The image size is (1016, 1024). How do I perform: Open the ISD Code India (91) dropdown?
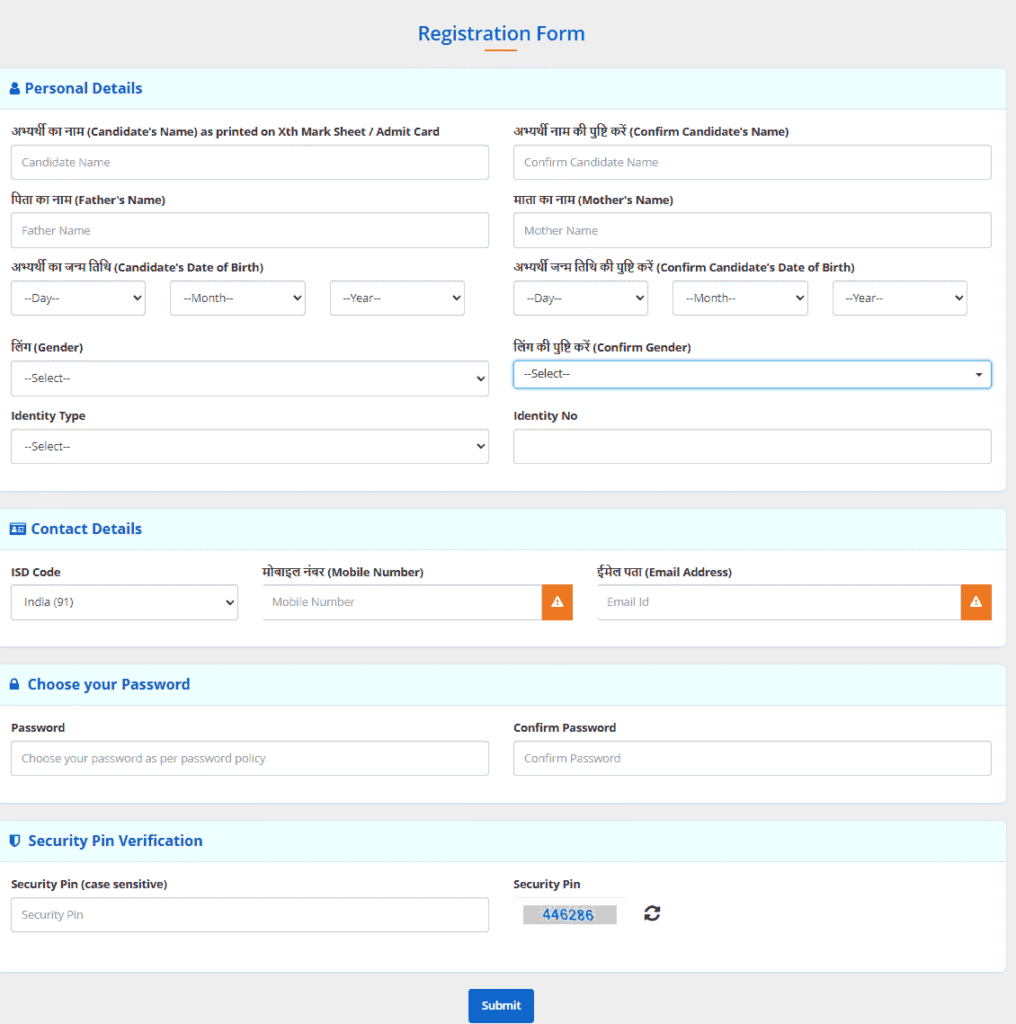click(x=124, y=602)
